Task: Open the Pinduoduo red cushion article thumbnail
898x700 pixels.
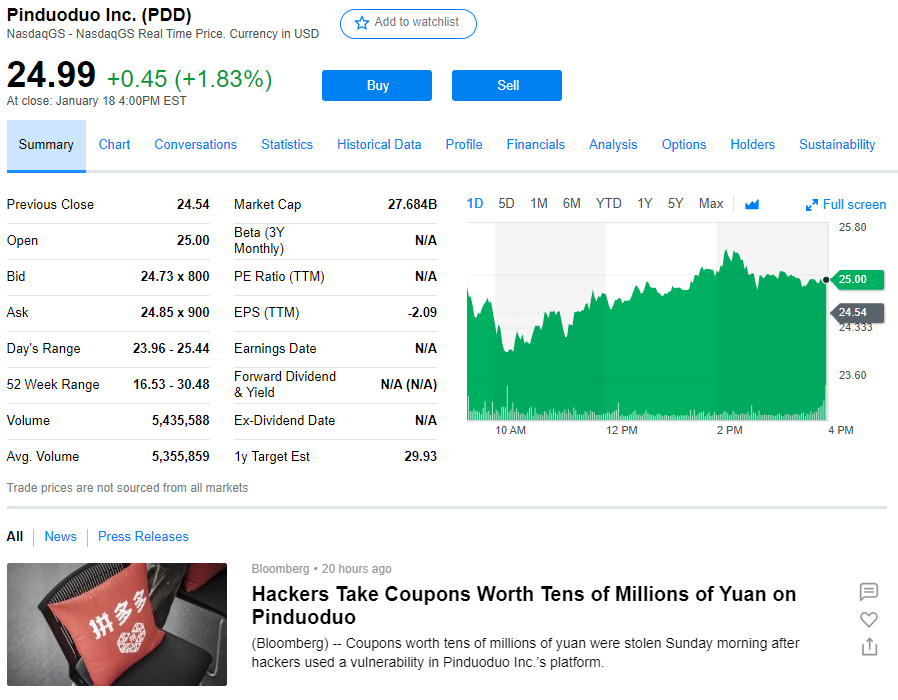Action: pyautogui.click(x=117, y=624)
